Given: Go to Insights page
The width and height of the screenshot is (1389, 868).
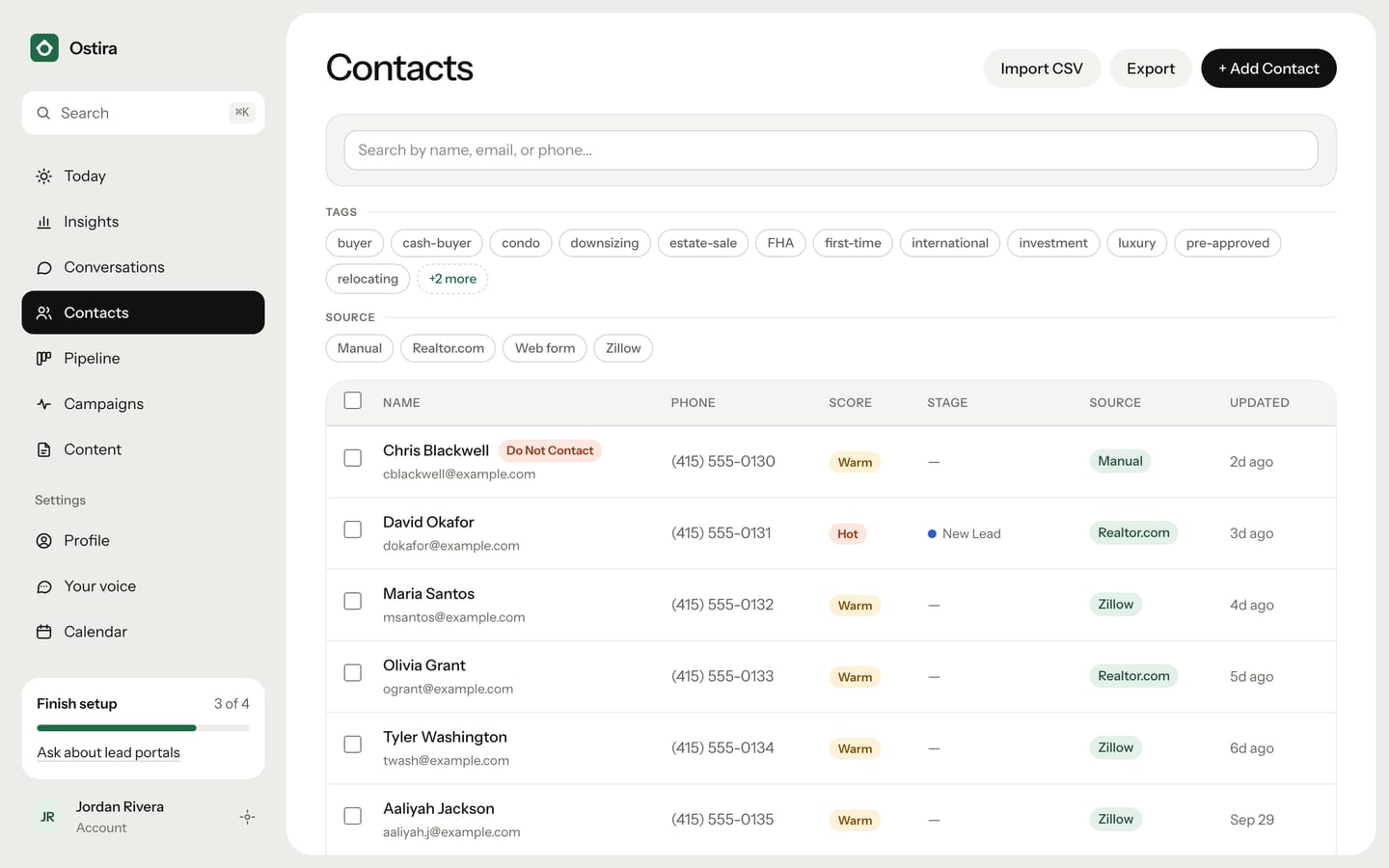Looking at the screenshot, I should click(143, 222).
